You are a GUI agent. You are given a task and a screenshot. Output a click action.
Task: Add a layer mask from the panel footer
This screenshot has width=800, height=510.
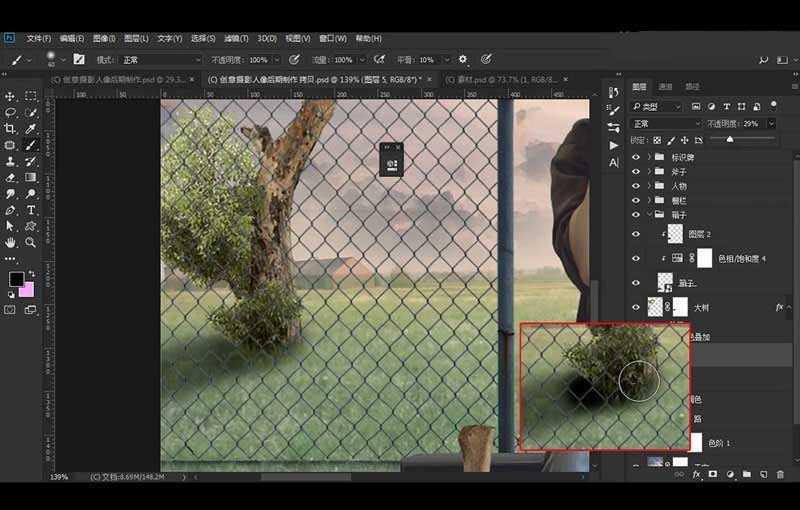coord(712,473)
